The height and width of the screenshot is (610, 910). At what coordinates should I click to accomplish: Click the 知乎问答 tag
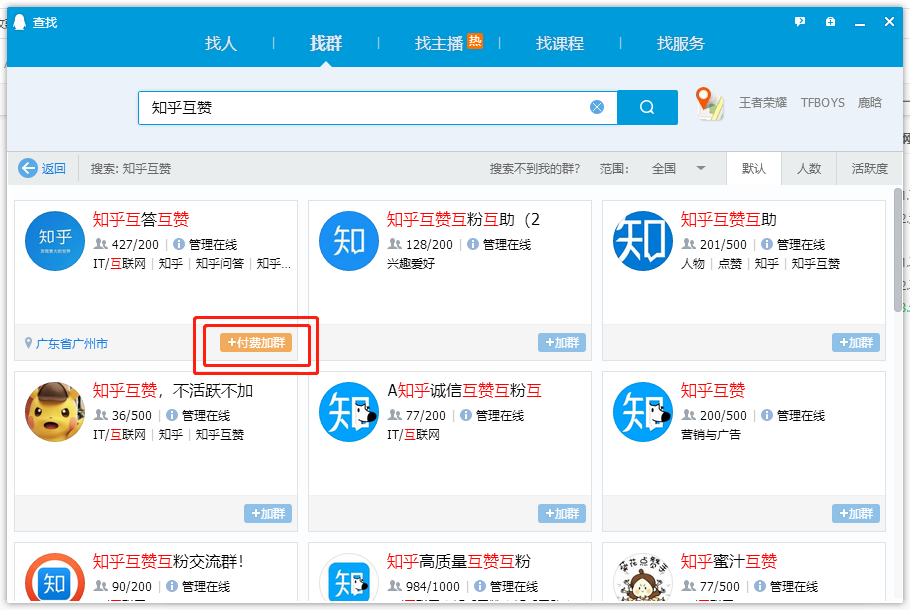[219, 264]
